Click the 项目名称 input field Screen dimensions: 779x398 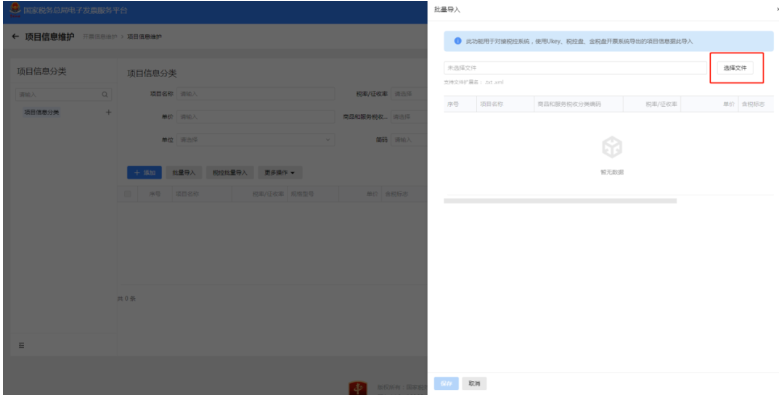(x=255, y=94)
